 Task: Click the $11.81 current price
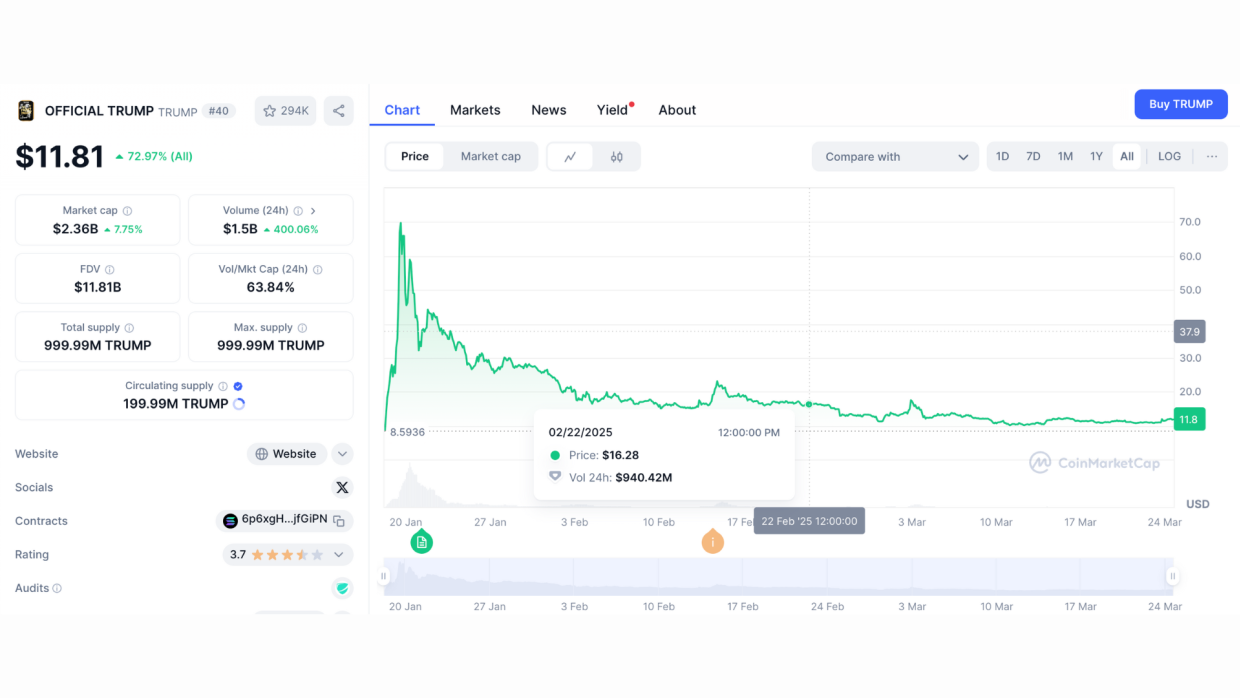tap(60, 157)
